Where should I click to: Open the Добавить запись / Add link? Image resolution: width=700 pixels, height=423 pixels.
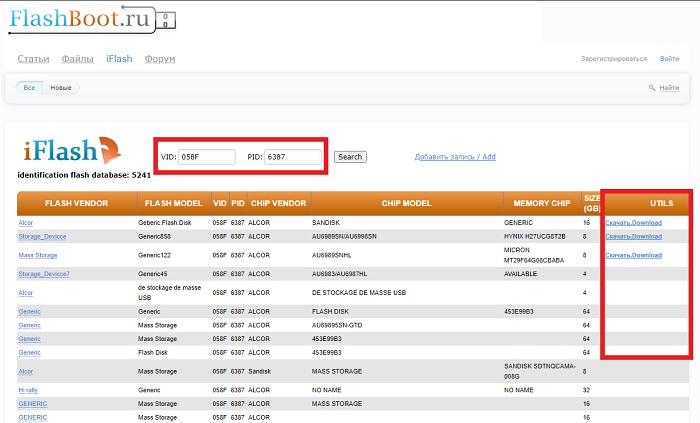pos(455,157)
